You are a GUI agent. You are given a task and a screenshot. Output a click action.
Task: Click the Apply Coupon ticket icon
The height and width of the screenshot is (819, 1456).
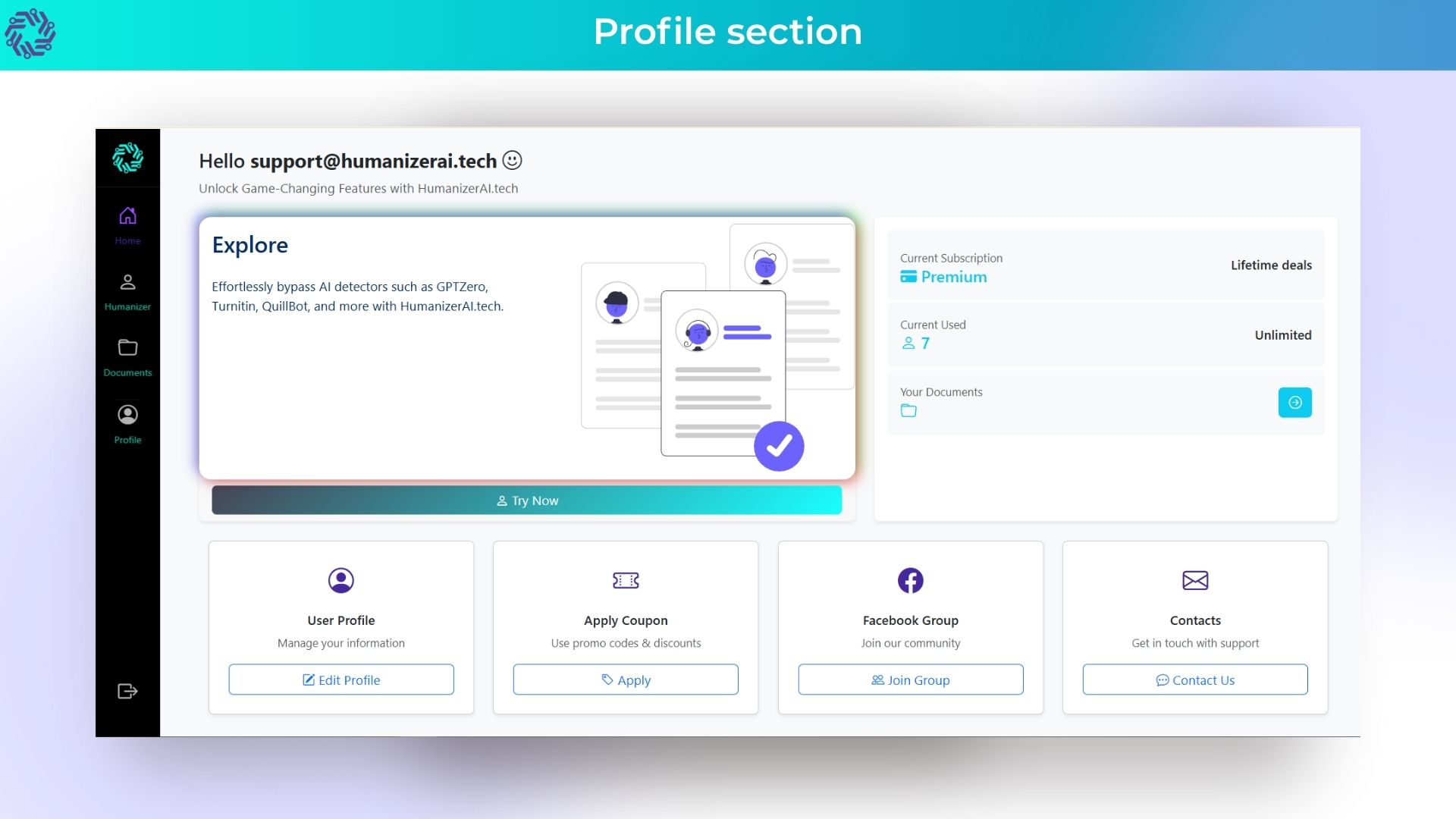click(626, 581)
